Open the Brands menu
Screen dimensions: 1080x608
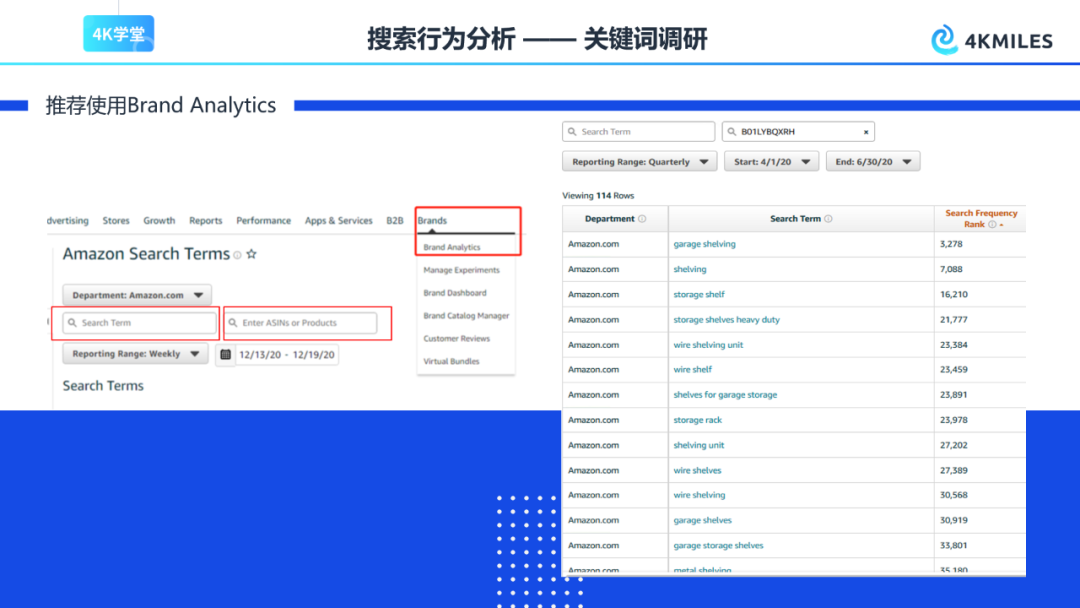coord(432,221)
